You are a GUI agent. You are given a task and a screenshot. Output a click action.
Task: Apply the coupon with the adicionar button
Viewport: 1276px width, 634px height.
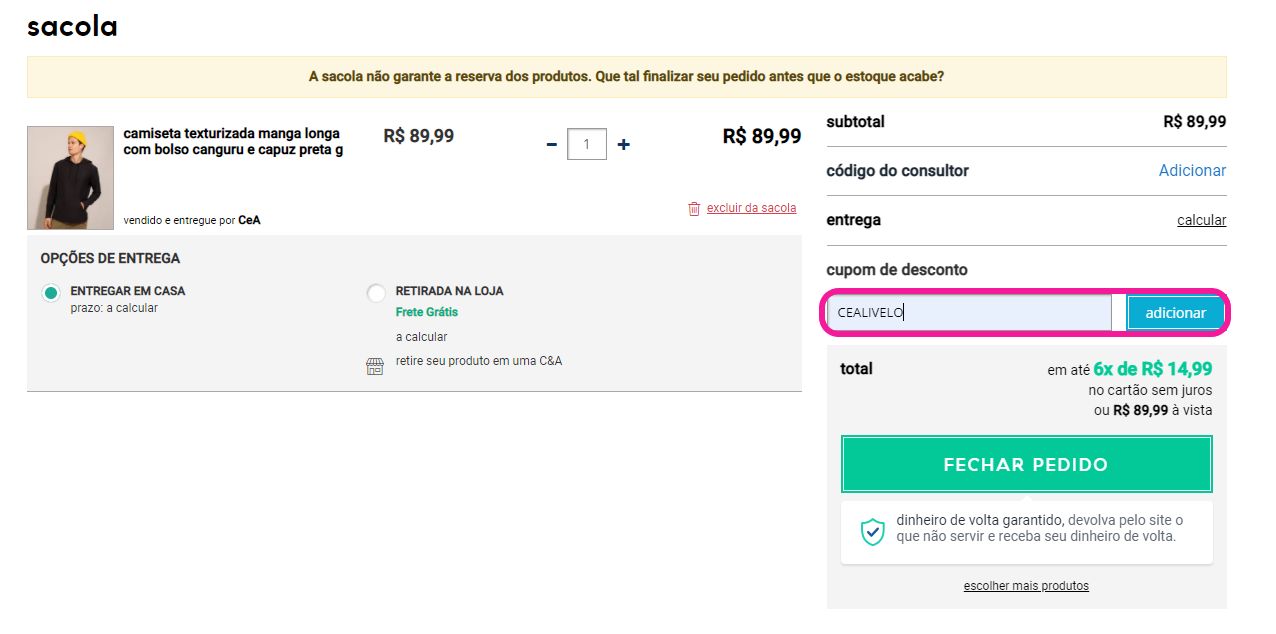[x=1176, y=313]
